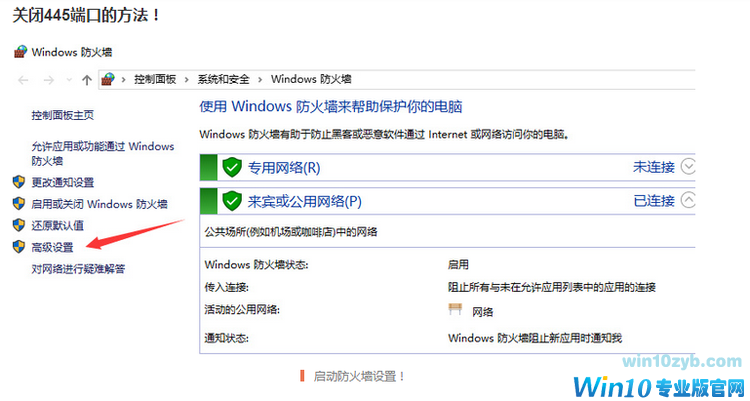Open the 控制面板主页 link
Screen dimensions: 750x401
pyautogui.click(x=63, y=115)
